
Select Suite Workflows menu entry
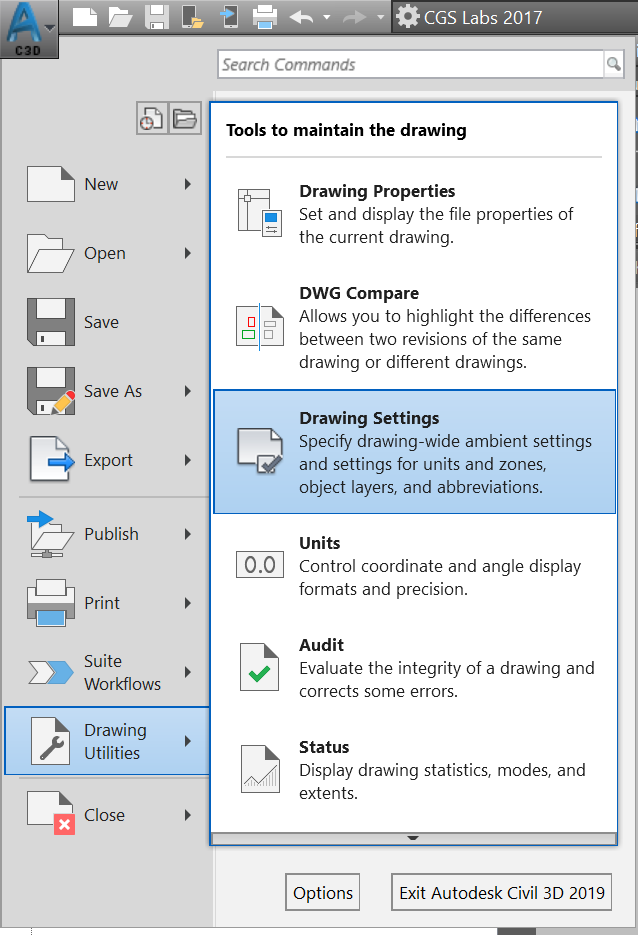click(106, 672)
